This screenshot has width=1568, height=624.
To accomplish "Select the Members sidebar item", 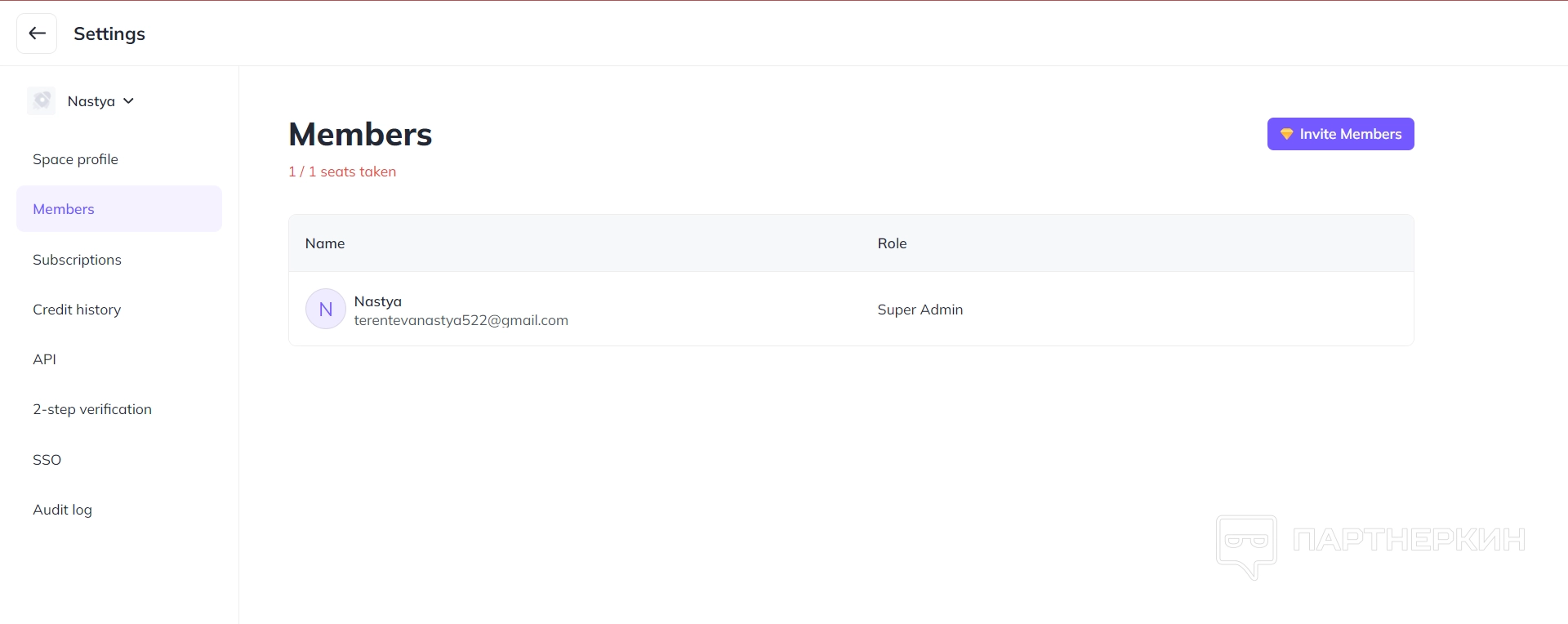I will click(x=119, y=209).
